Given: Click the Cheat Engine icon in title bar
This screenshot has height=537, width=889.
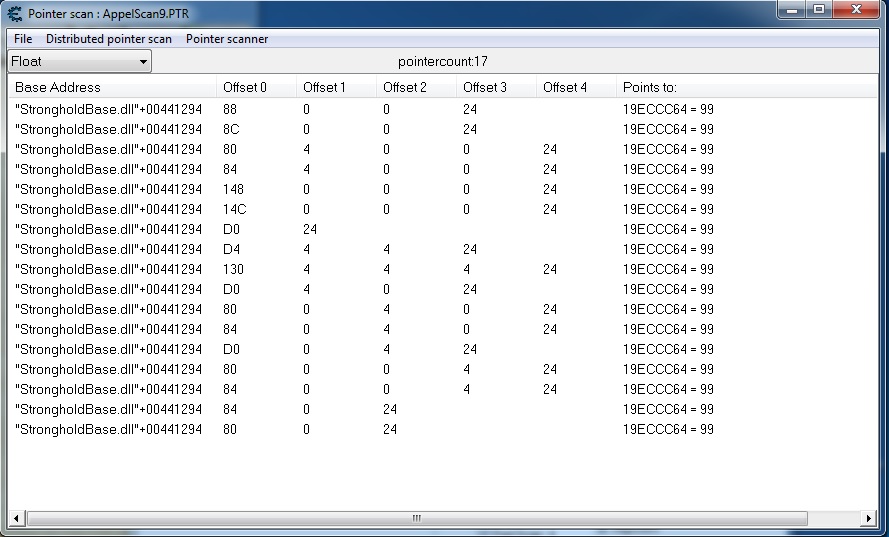Looking at the screenshot, I should click(x=14, y=14).
